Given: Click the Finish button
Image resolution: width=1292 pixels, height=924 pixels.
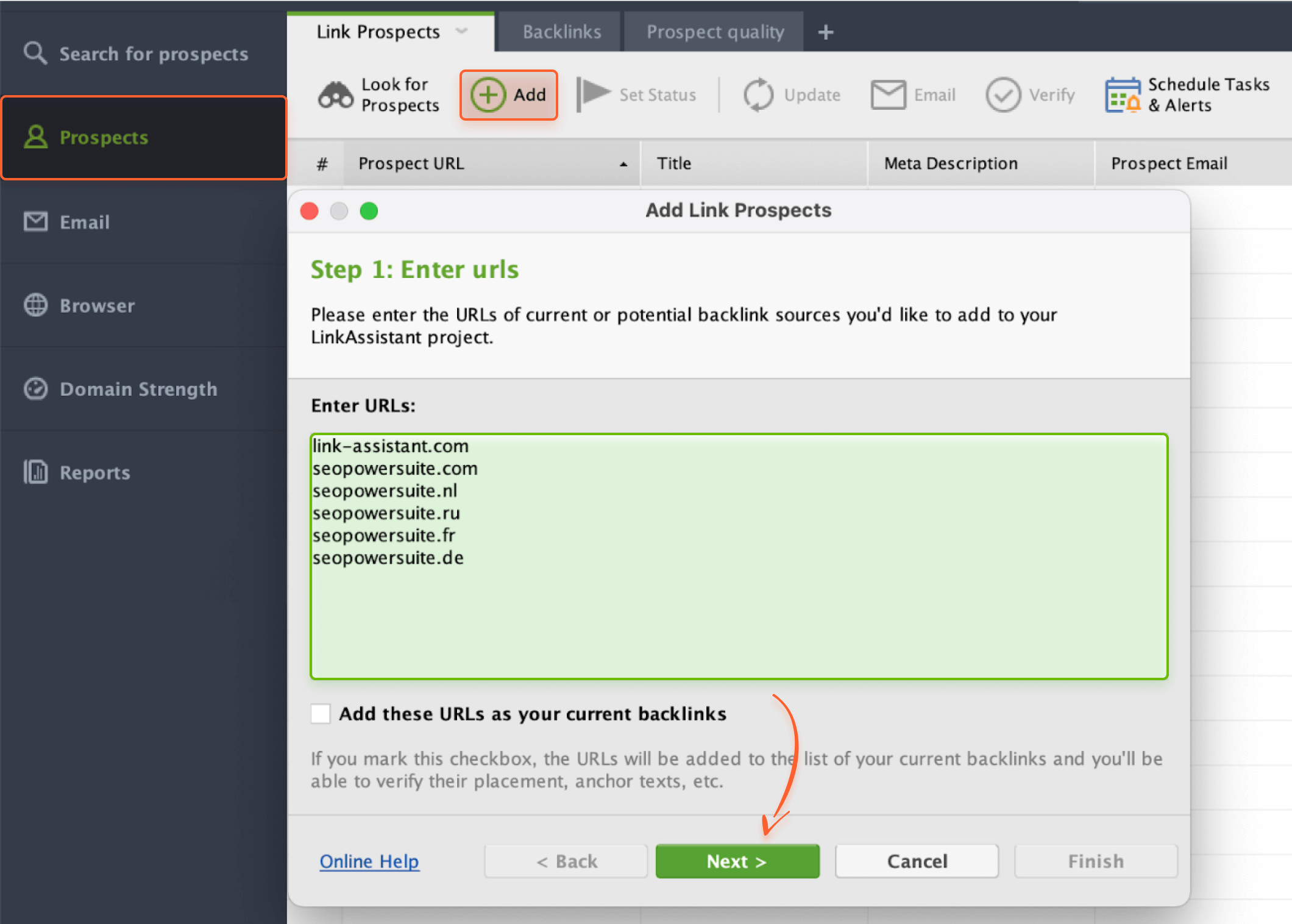Looking at the screenshot, I should click(1095, 861).
